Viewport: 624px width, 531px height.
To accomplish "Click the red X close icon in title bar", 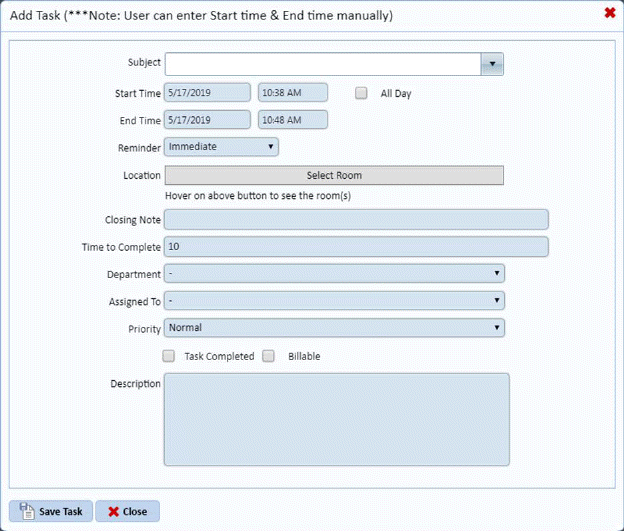I will (x=610, y=13).
